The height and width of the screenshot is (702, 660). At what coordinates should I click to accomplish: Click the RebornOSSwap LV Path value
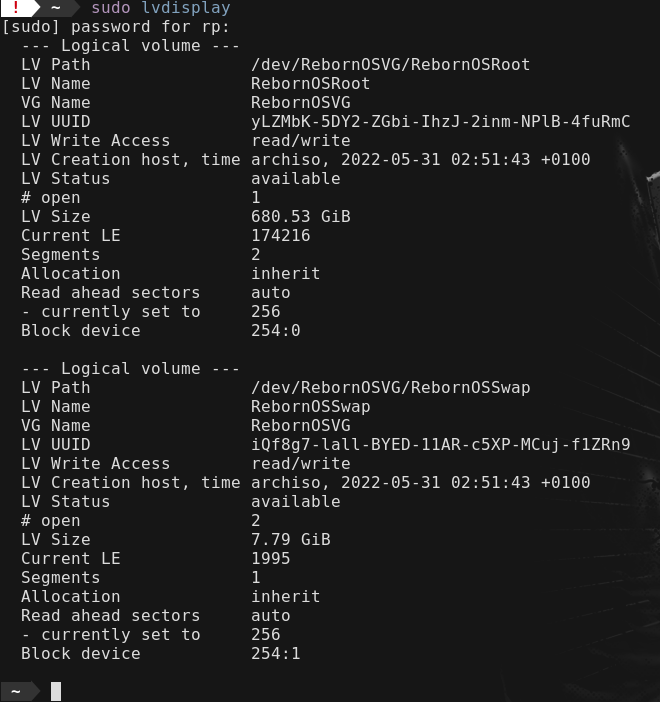pyautogui.click(x=390, y=388)
